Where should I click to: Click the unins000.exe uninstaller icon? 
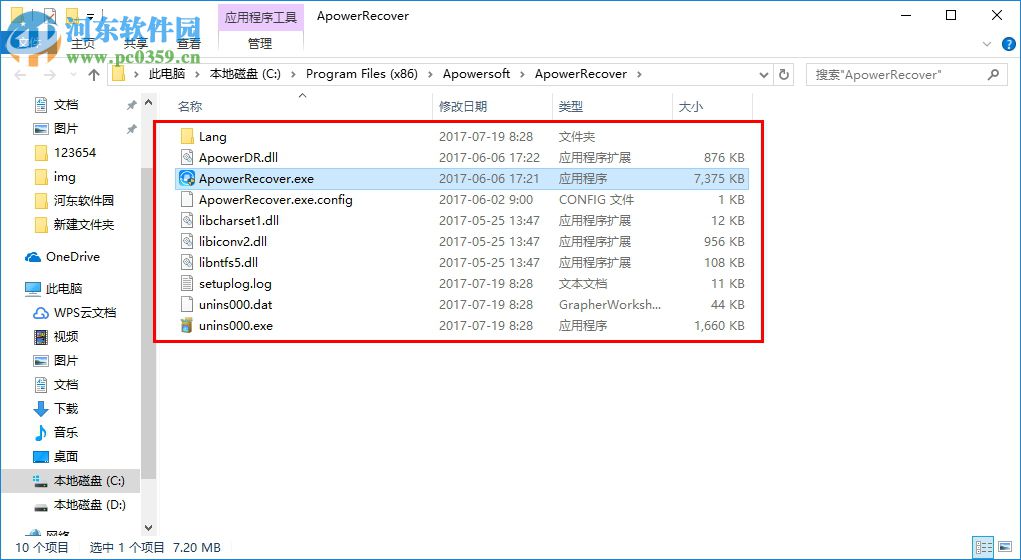[188, 325]
